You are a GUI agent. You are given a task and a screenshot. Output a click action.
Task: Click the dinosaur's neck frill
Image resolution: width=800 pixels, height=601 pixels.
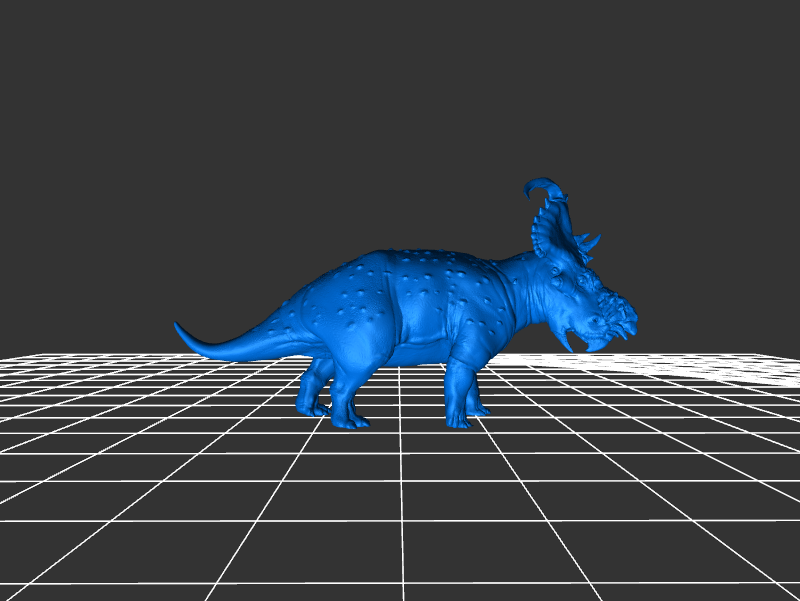click(546, 240)
